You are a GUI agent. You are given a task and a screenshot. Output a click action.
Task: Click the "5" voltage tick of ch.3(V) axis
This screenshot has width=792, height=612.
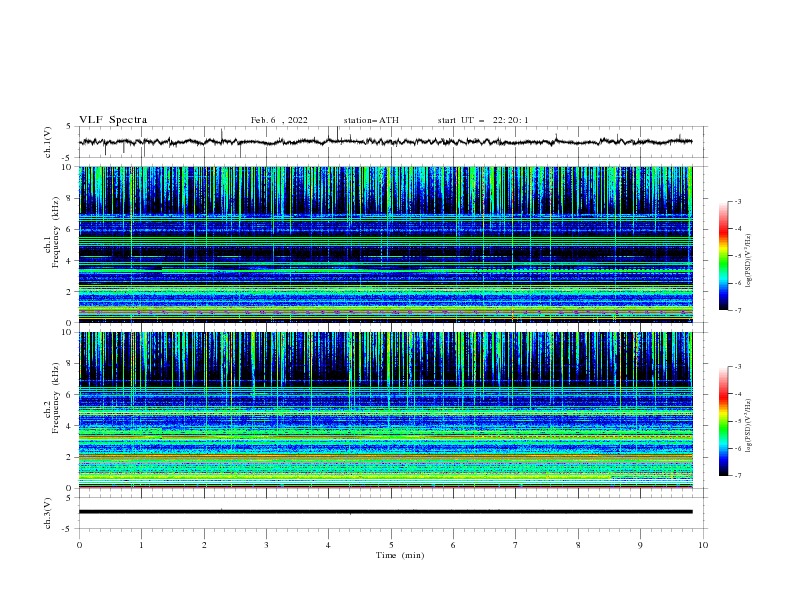pyautogui.click(x=70, y=498)
